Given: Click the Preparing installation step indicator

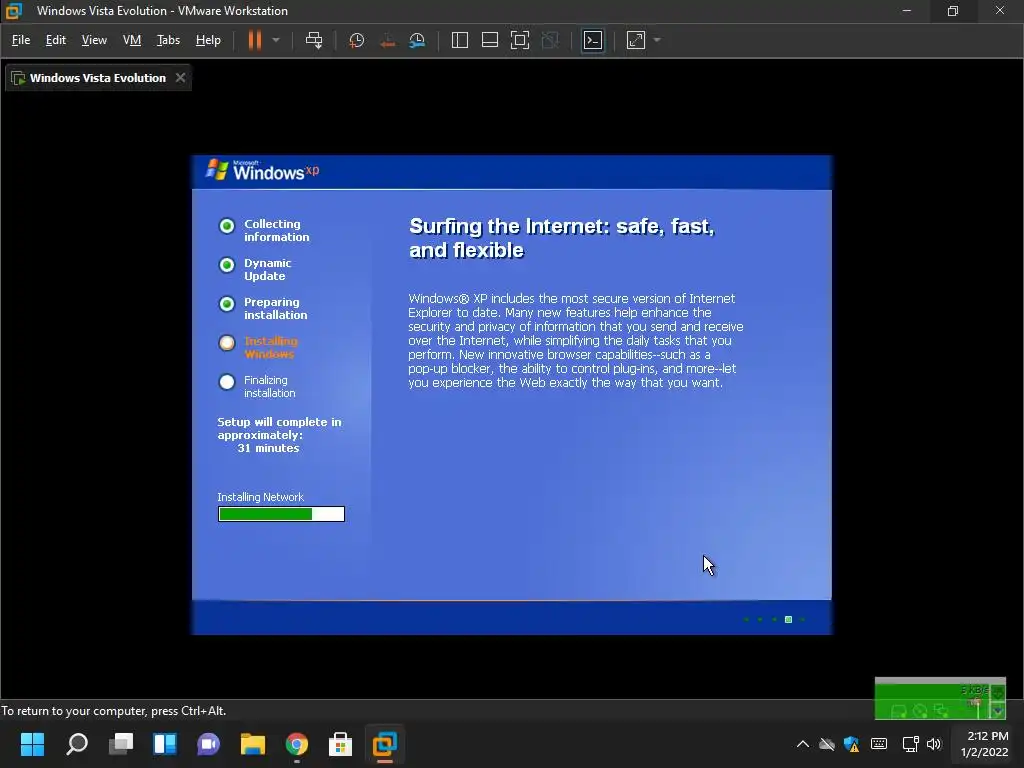Looking at the screenshot, I should pos(227,304).
